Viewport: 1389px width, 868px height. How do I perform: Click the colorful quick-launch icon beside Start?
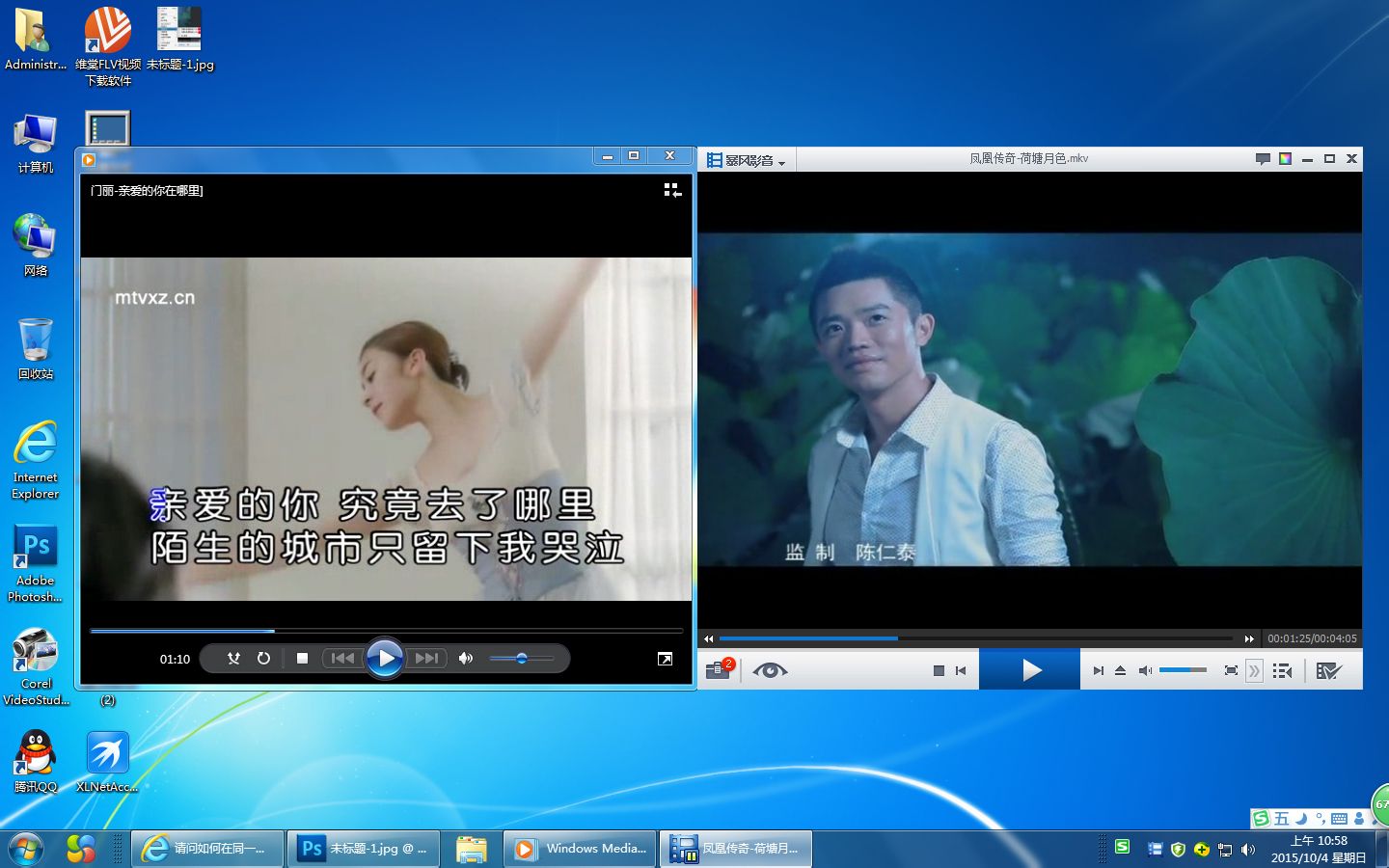point(81,849)
